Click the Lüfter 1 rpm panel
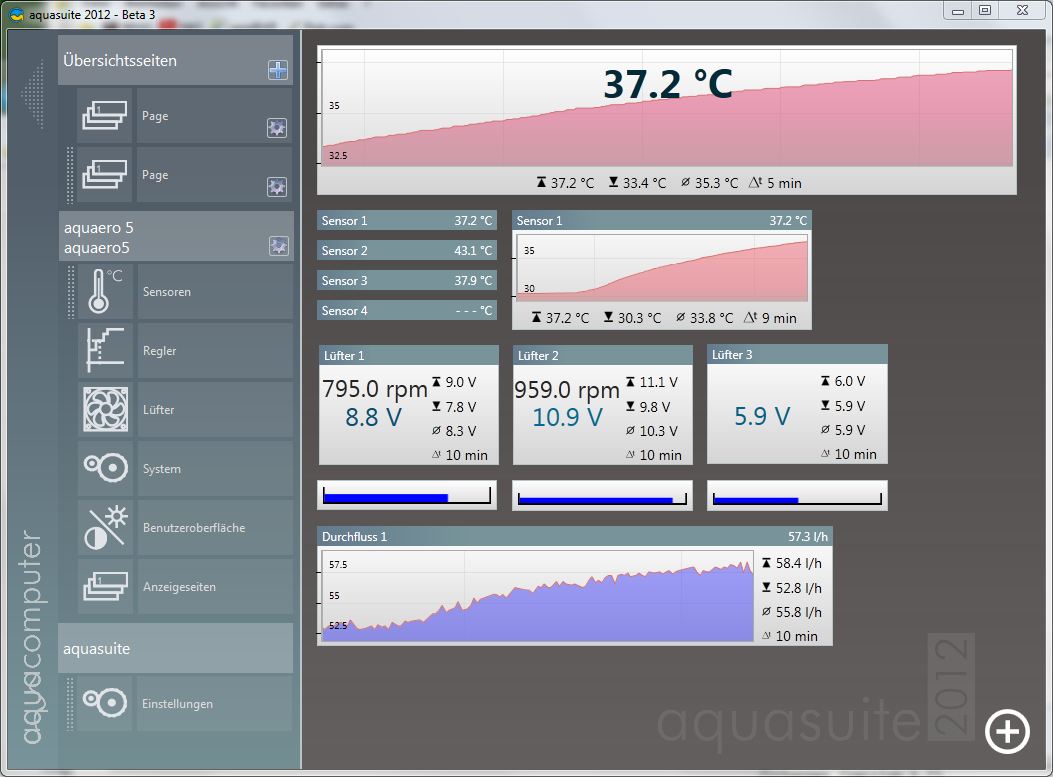 408,405
